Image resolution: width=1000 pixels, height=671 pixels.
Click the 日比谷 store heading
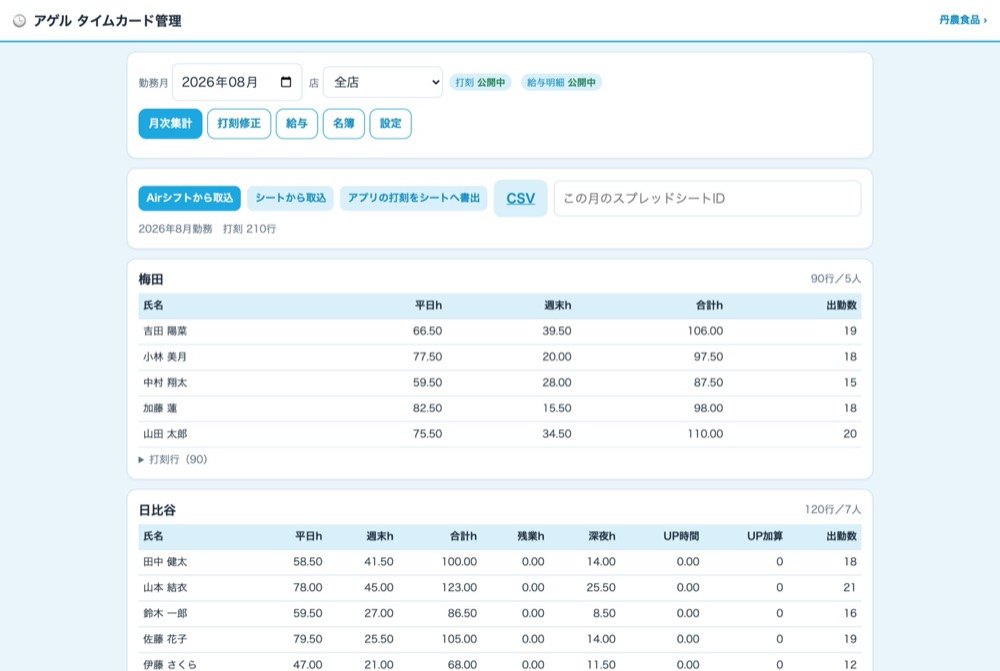[x=157, y=510]
